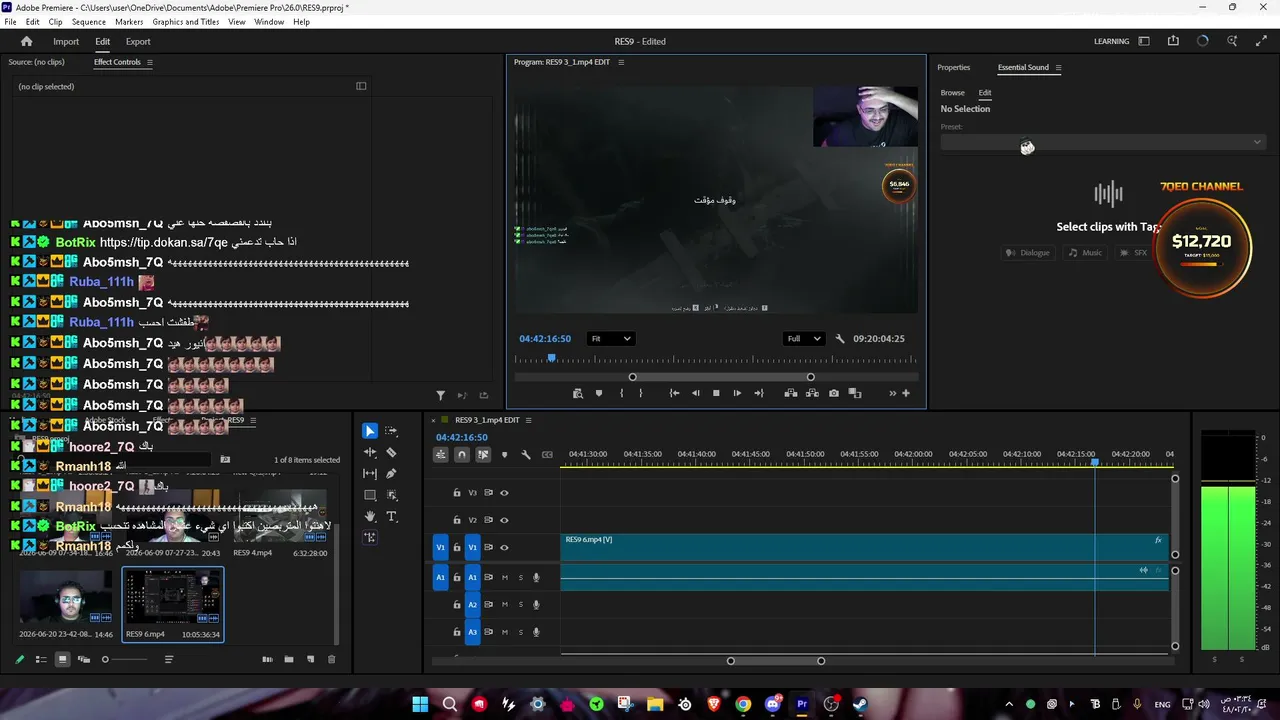Screen dimensions: 1280x720
Task: Activate the Slip tool
Action: [x=370, y=474]
